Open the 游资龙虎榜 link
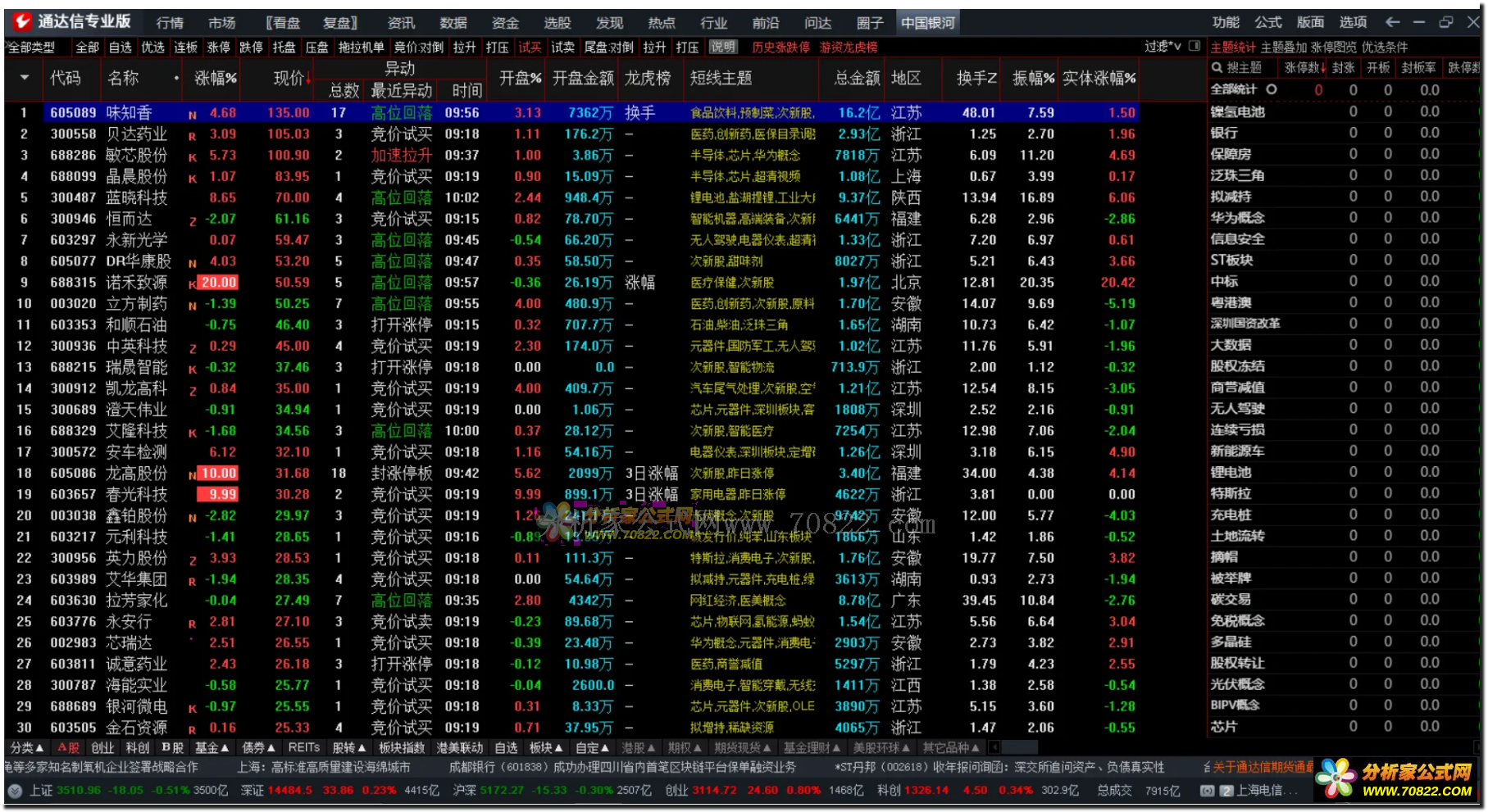Viewport: 1488px width, 812px height. tap(849, 48)
